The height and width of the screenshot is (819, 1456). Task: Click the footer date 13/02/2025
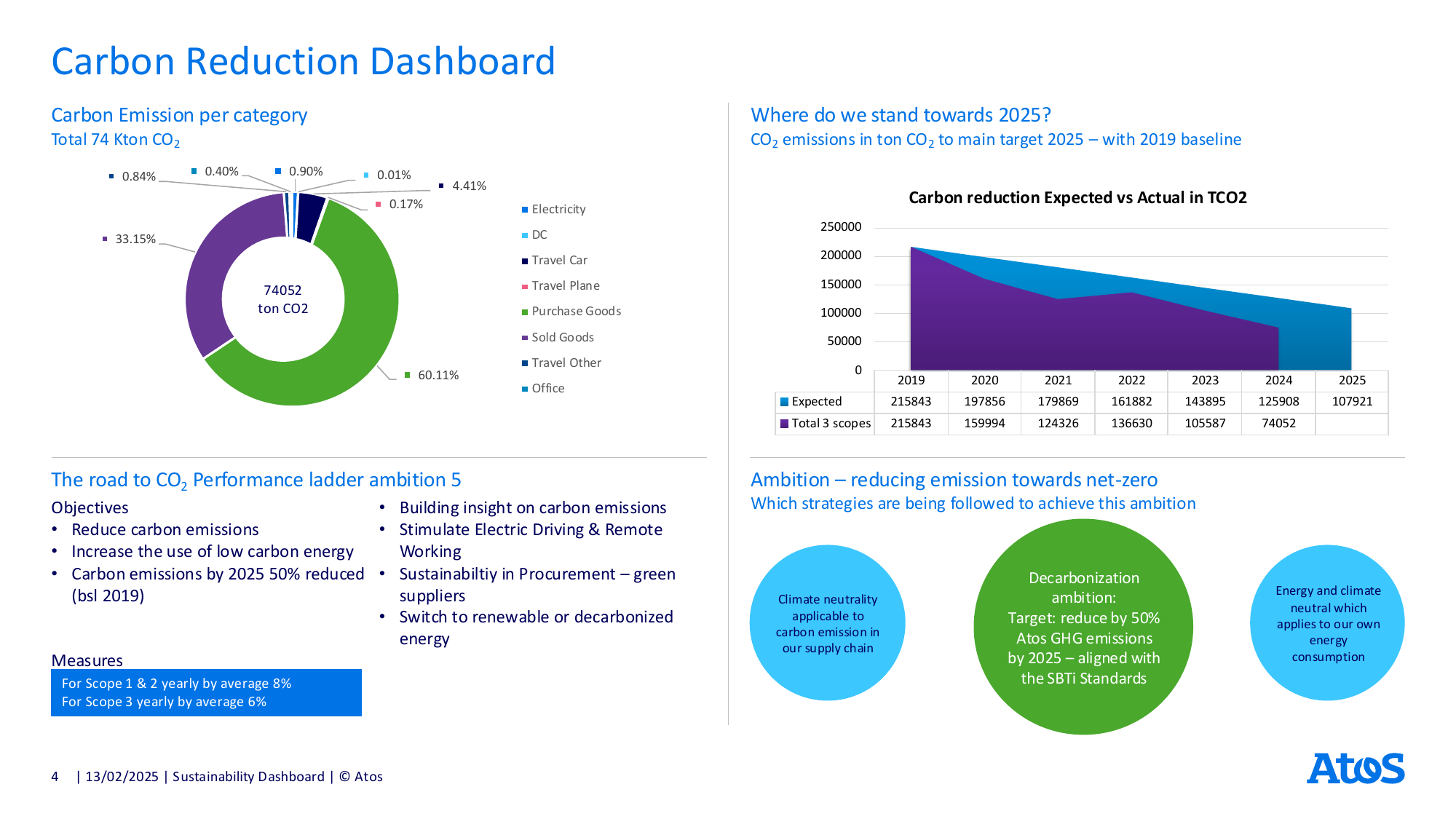tap(122, 777)
